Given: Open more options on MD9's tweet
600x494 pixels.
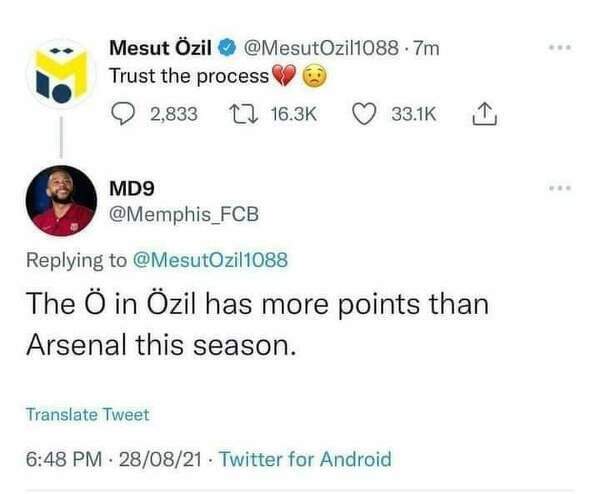Looking at the screenshot, I should coord(560,188).
